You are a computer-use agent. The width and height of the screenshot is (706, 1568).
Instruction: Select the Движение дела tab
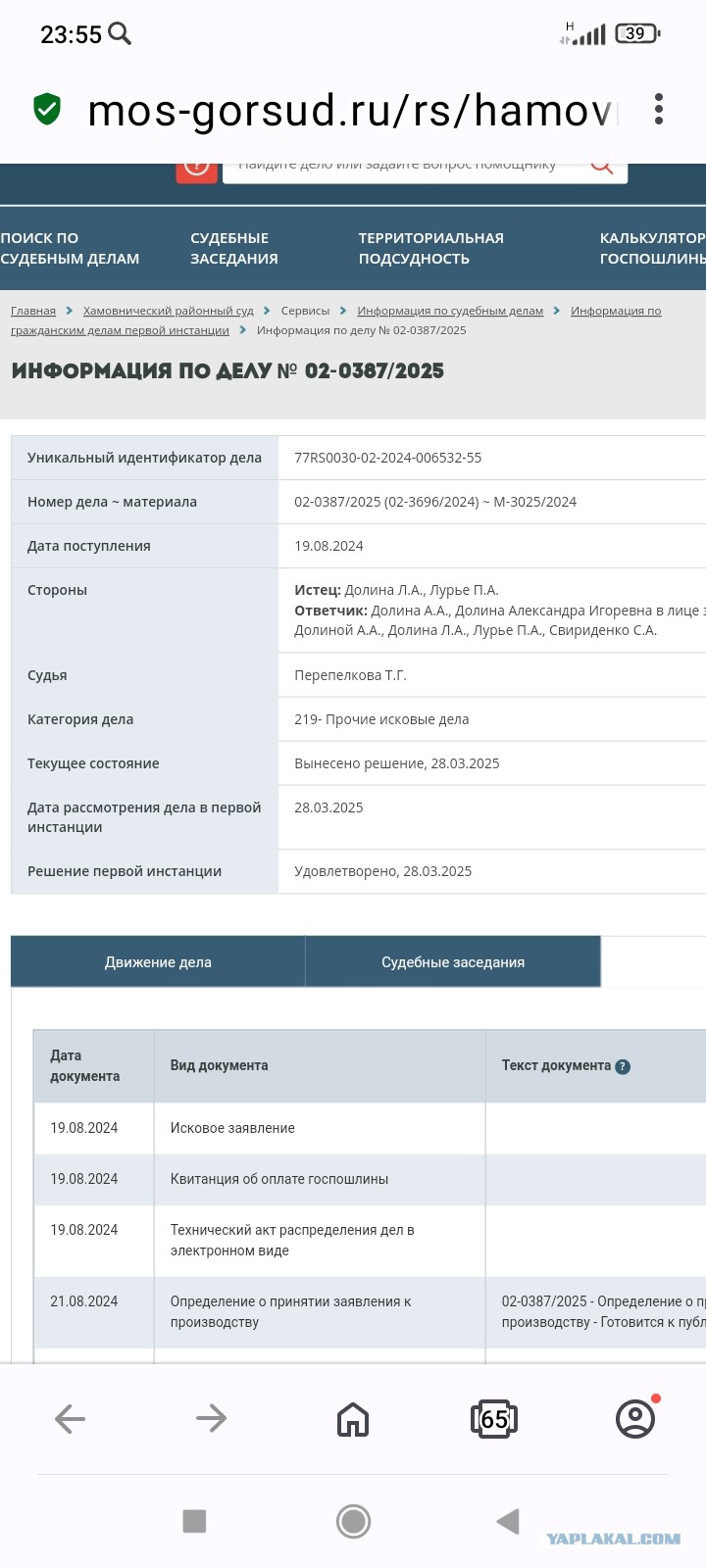(158, 961)
